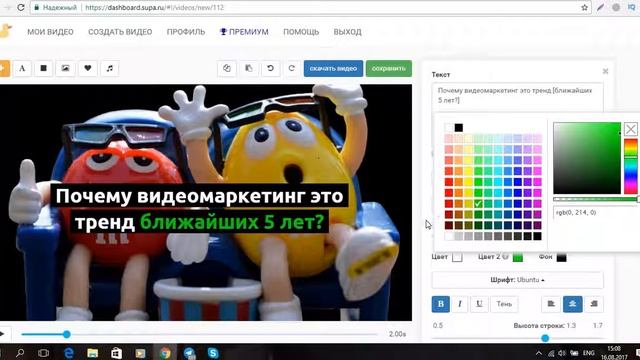Select the add shape square tool

(44, 68)
